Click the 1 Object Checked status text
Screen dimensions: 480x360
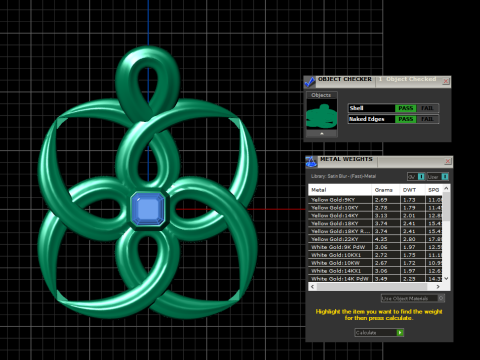point(408,79)
